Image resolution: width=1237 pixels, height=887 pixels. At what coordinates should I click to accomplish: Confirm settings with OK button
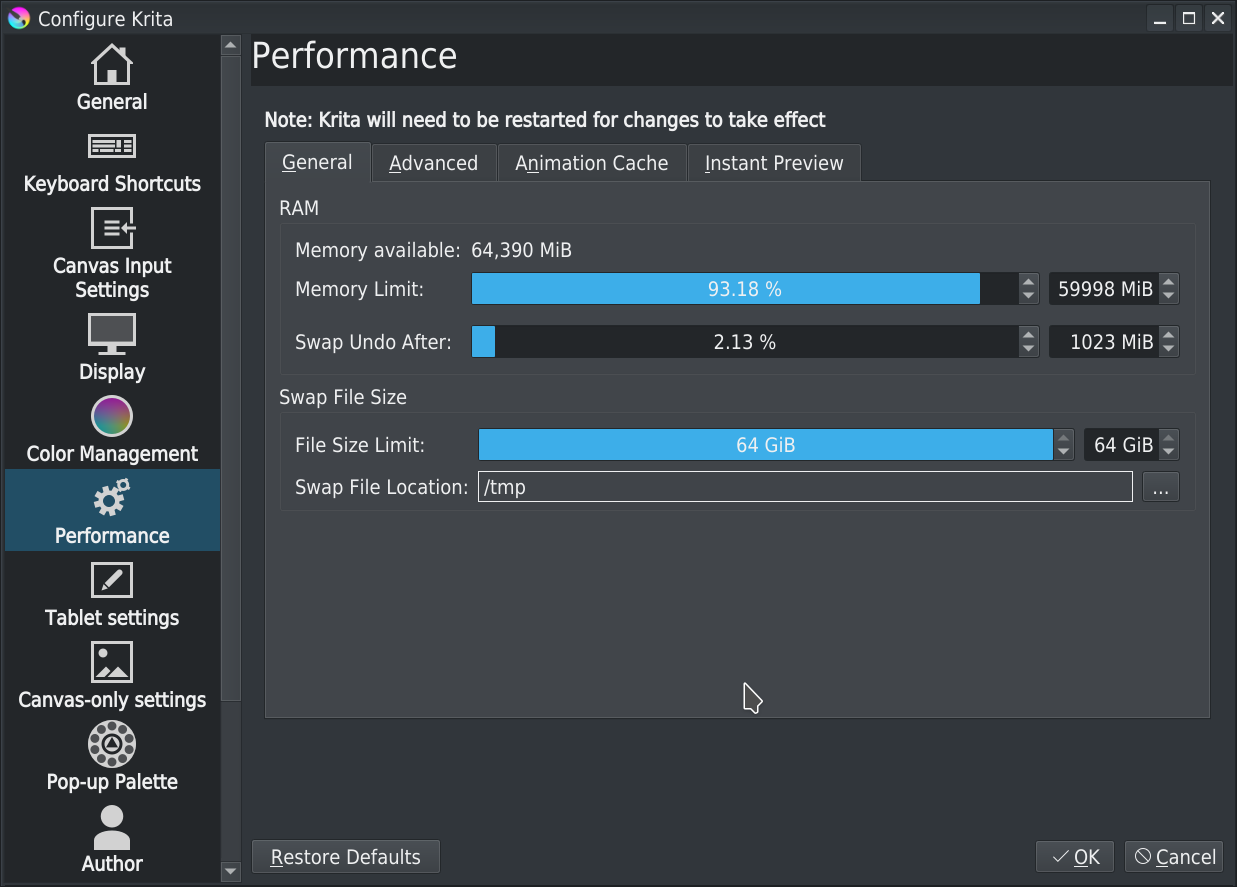pyautogui.click(x=1076, y=857)
